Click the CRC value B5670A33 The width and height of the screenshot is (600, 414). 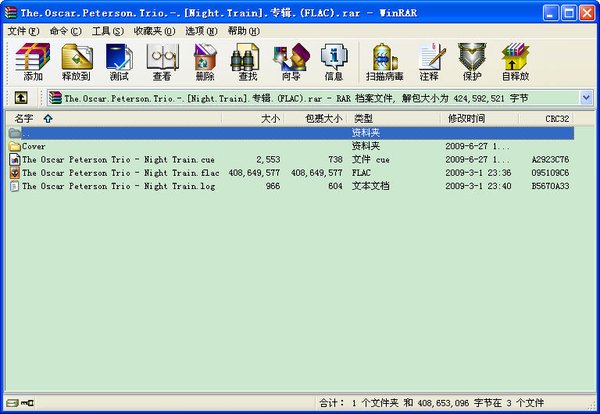(x=550, y=186)
